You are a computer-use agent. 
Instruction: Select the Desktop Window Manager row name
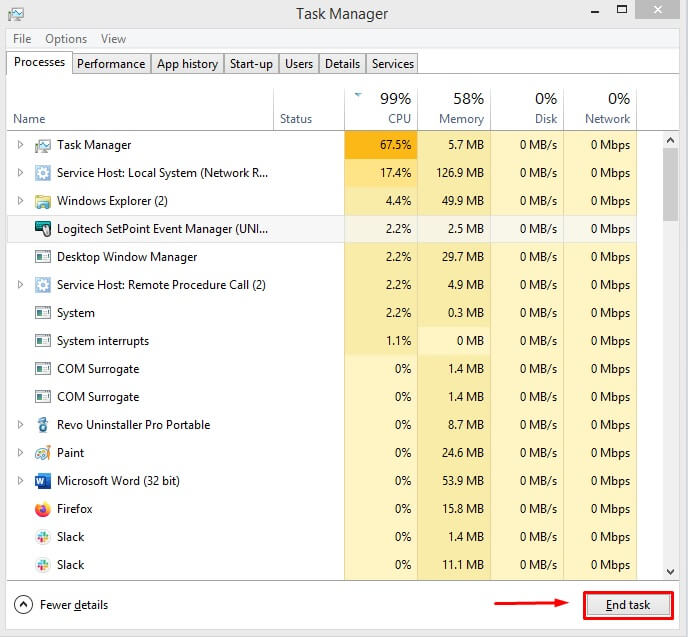127,257
